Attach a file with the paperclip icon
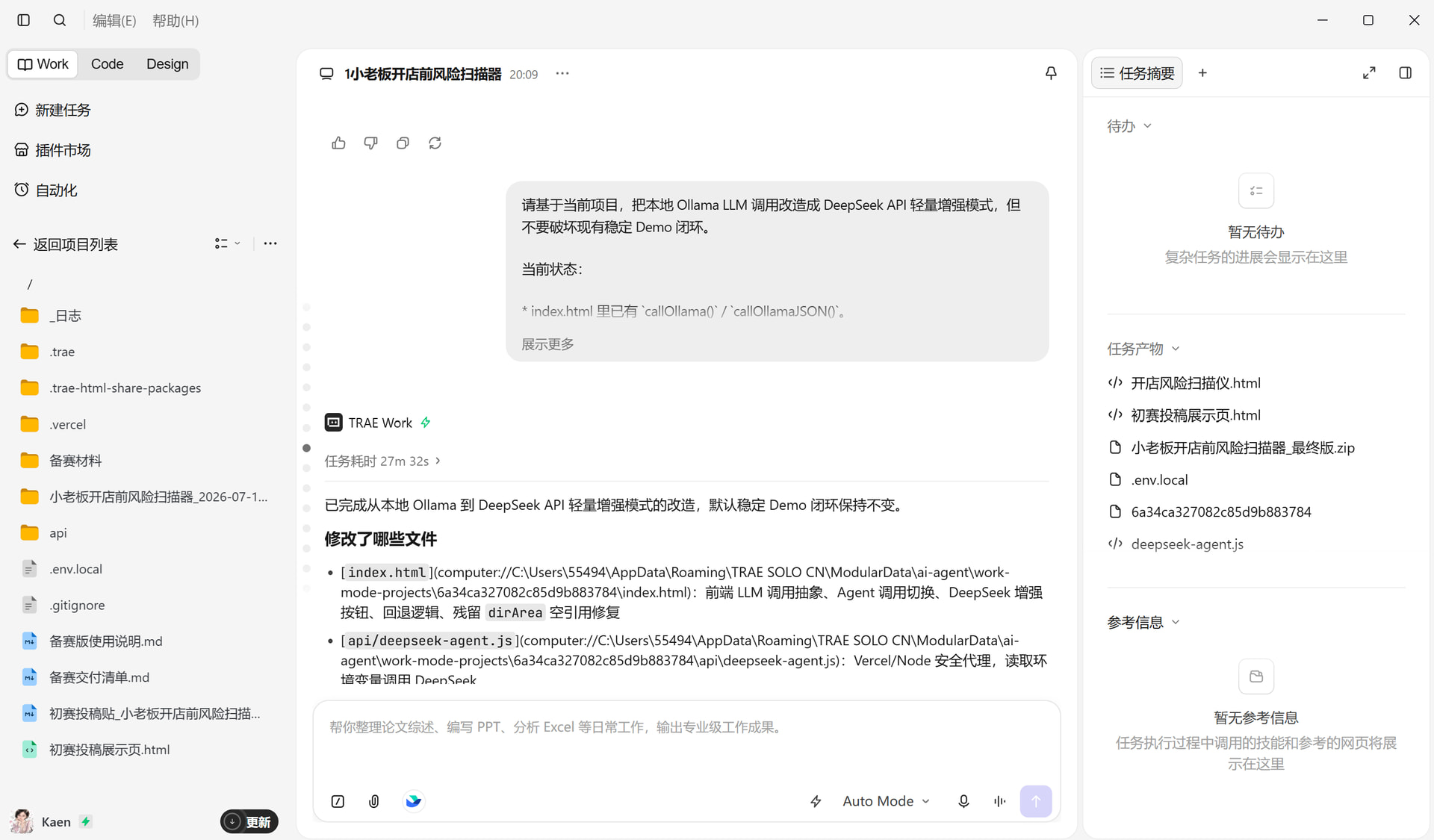The height and width of the screenshot is (840, 1434). pyautogui.click(x=374, y=801)
